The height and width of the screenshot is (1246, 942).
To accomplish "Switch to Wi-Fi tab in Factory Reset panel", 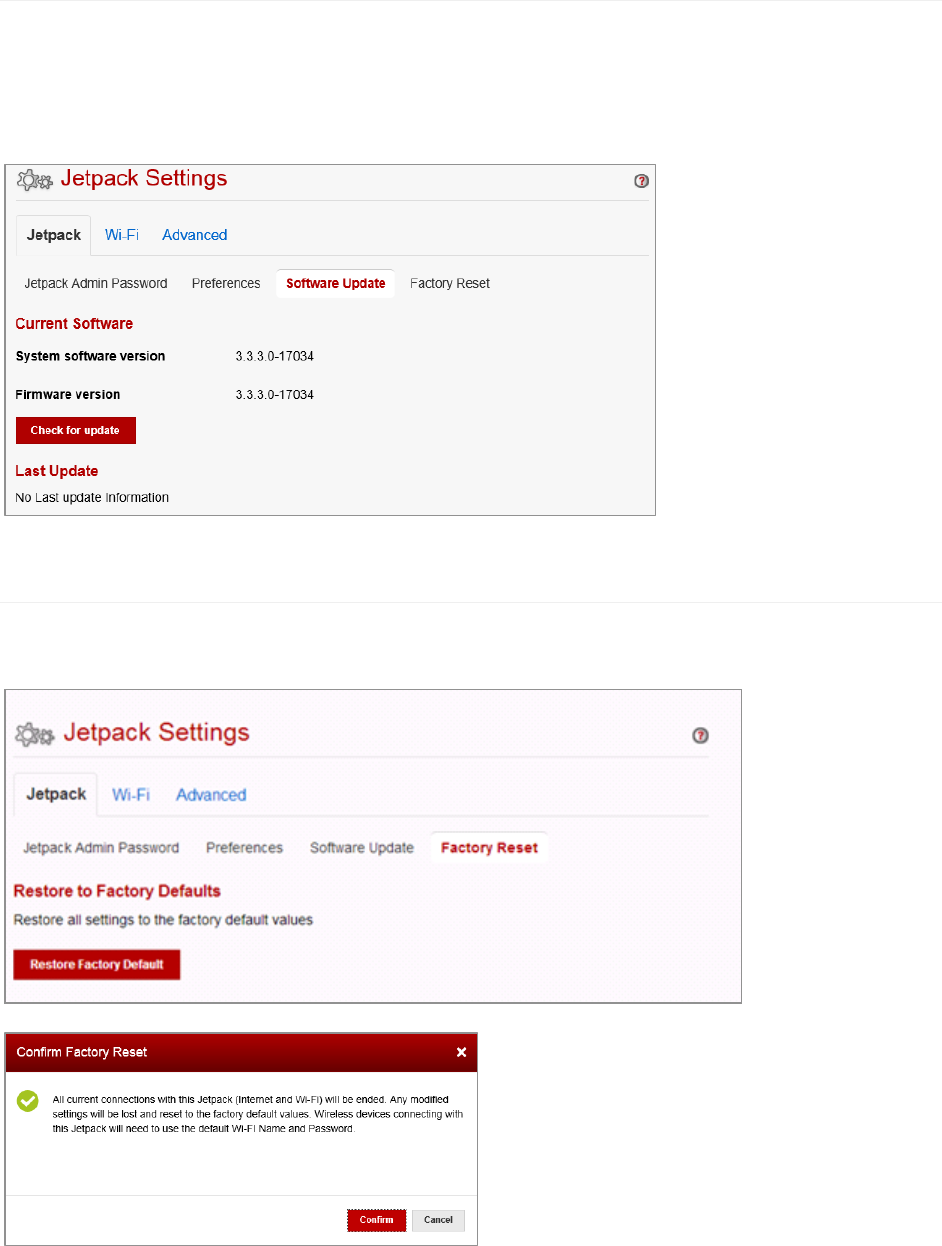I will point(131,795).
